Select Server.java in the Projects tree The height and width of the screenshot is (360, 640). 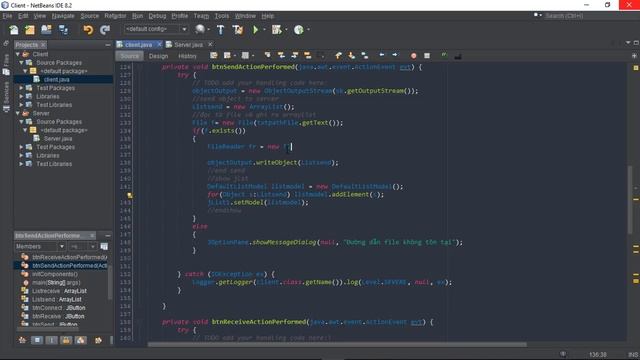(58, 139)
